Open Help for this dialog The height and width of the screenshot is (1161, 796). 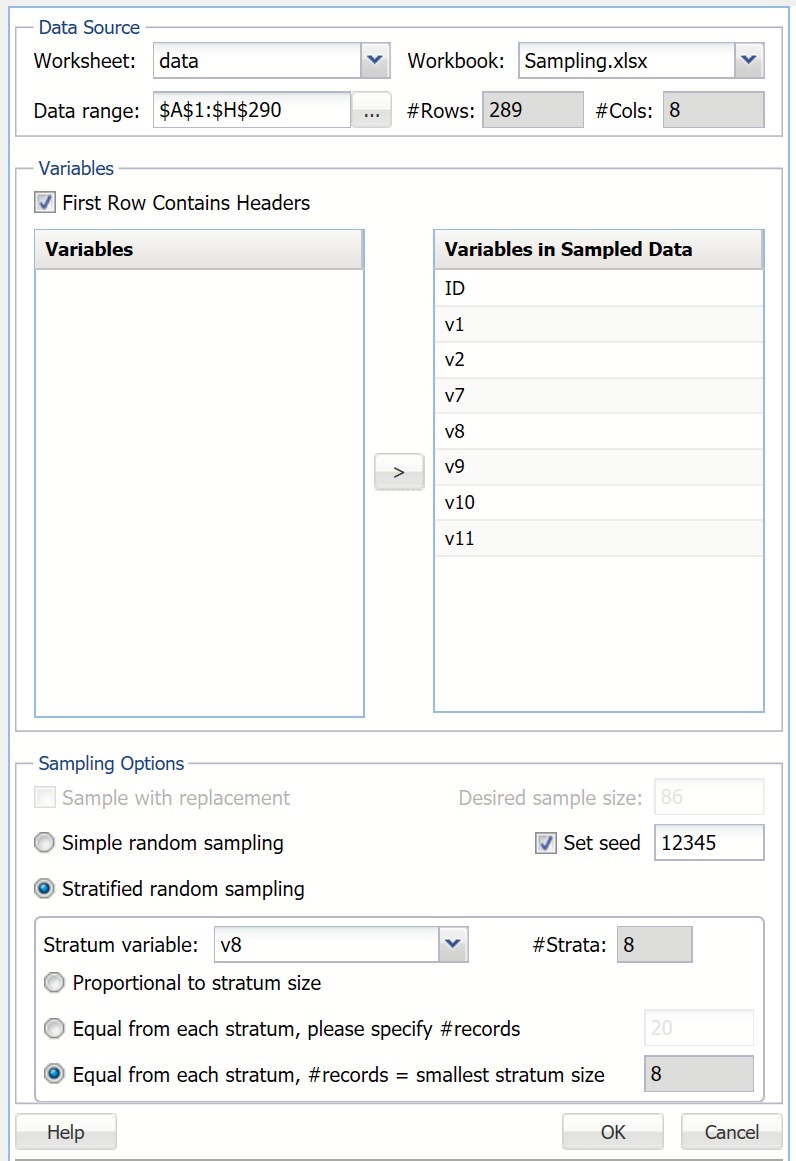point(66,1132)
